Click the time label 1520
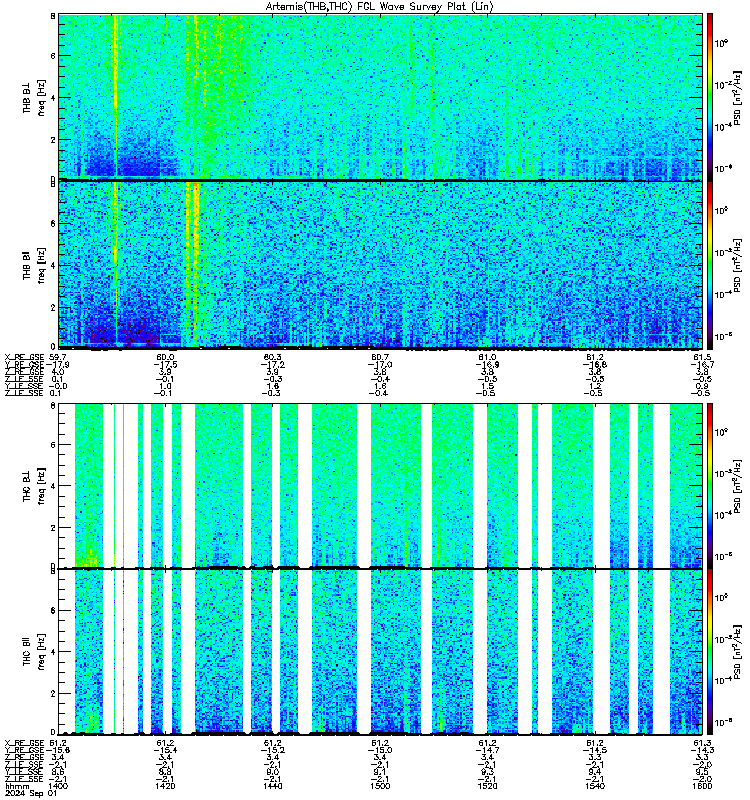 coord(487,786)
